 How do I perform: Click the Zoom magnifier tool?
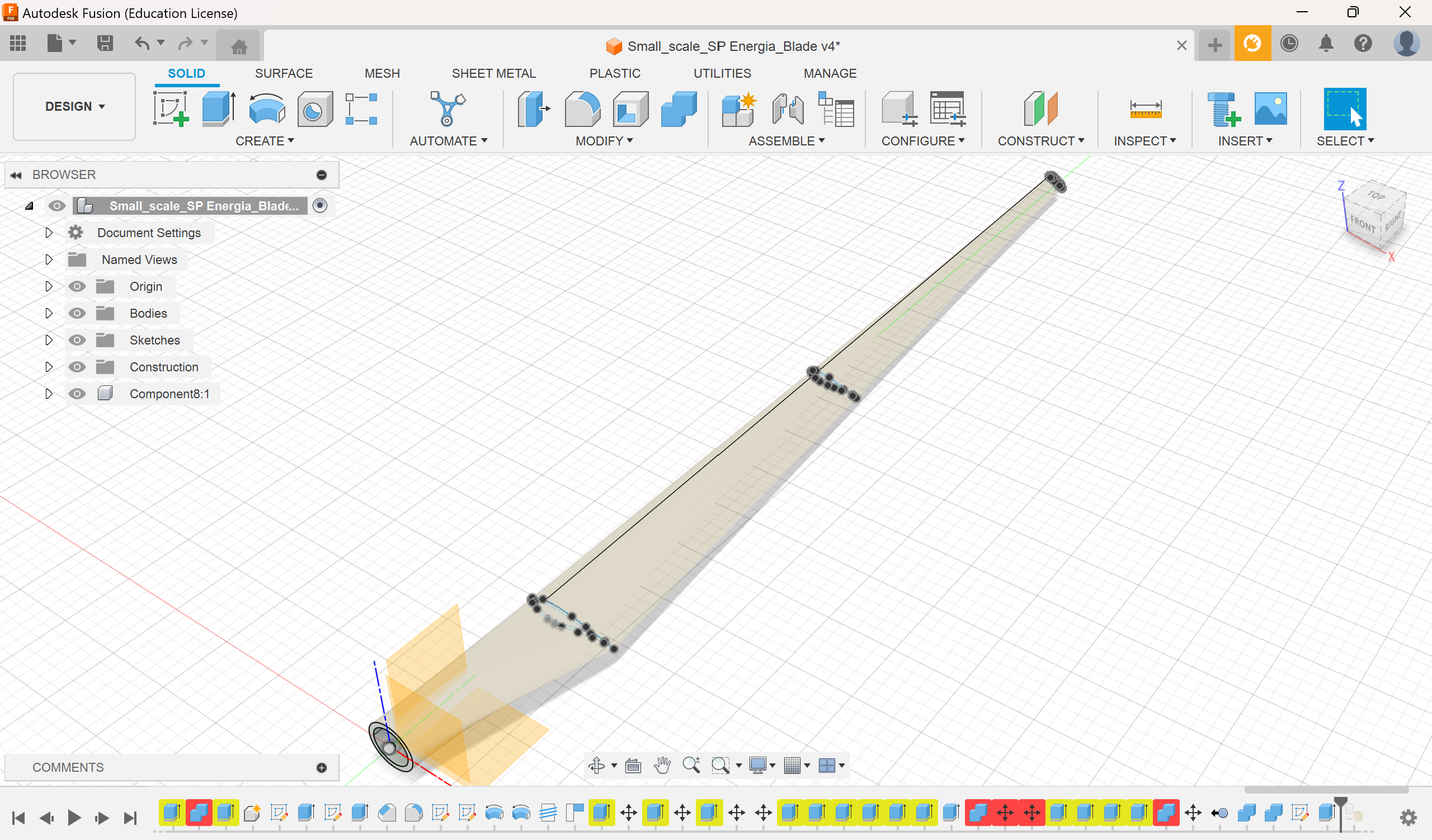[x=691, y=765]
